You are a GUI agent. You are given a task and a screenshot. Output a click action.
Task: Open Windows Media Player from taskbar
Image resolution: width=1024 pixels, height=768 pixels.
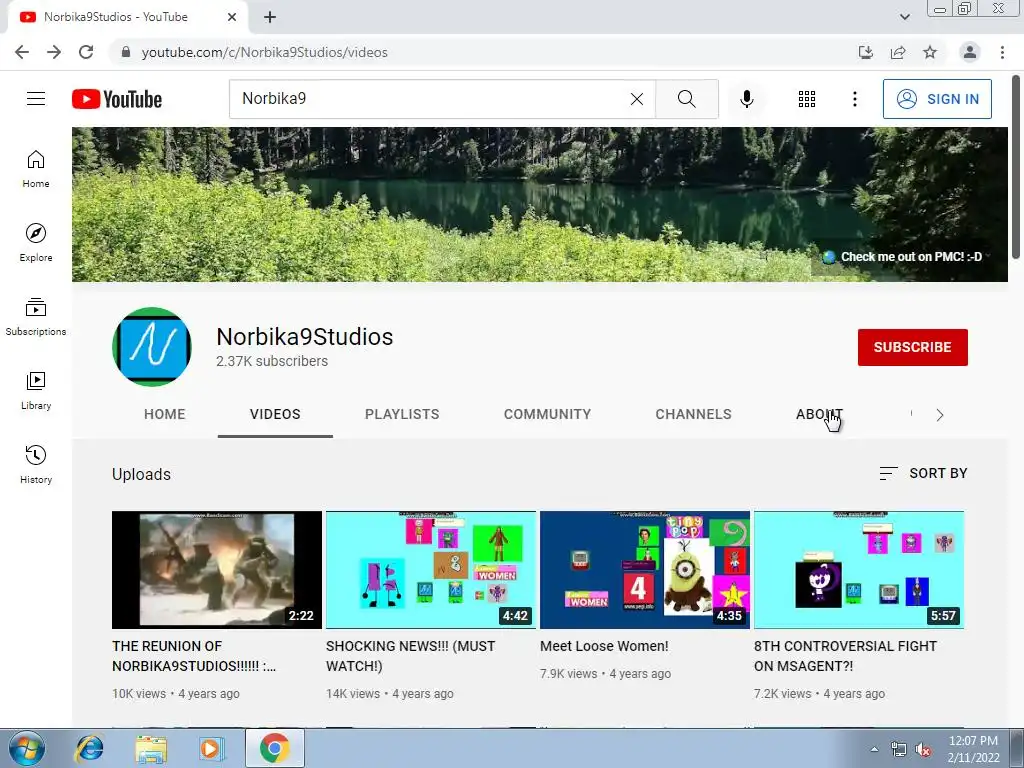click(211, 748)
